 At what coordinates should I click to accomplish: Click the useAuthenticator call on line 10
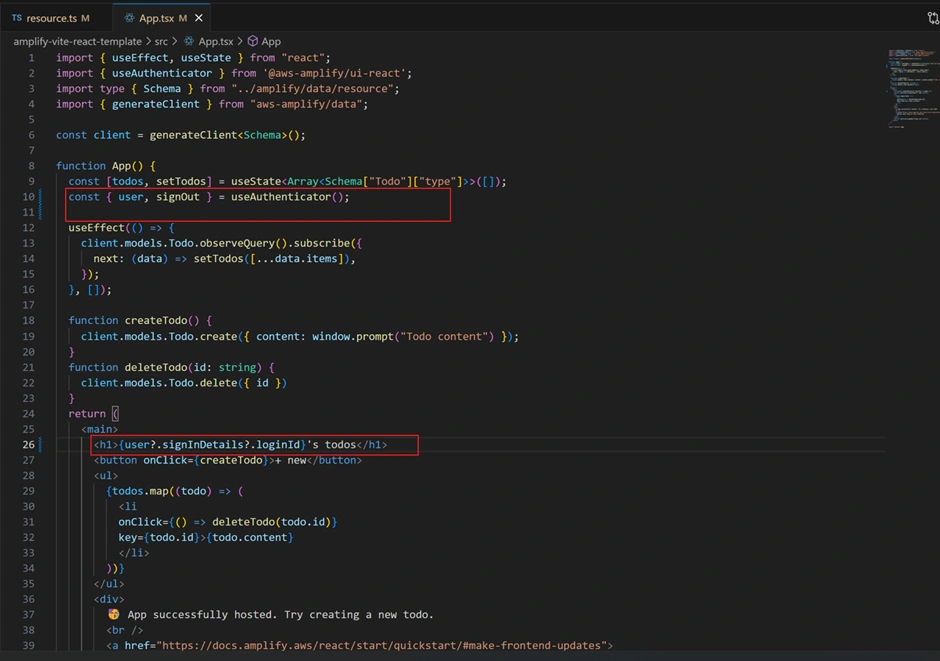[x=281, y=197]
